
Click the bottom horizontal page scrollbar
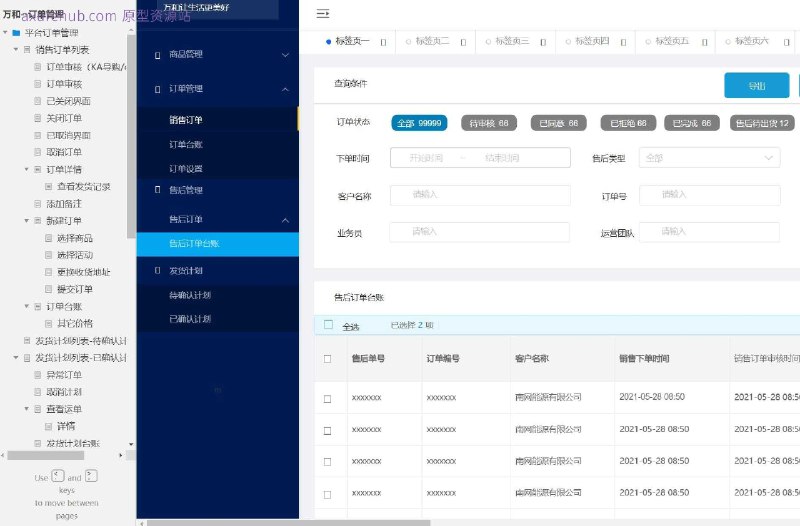point(288,522)
